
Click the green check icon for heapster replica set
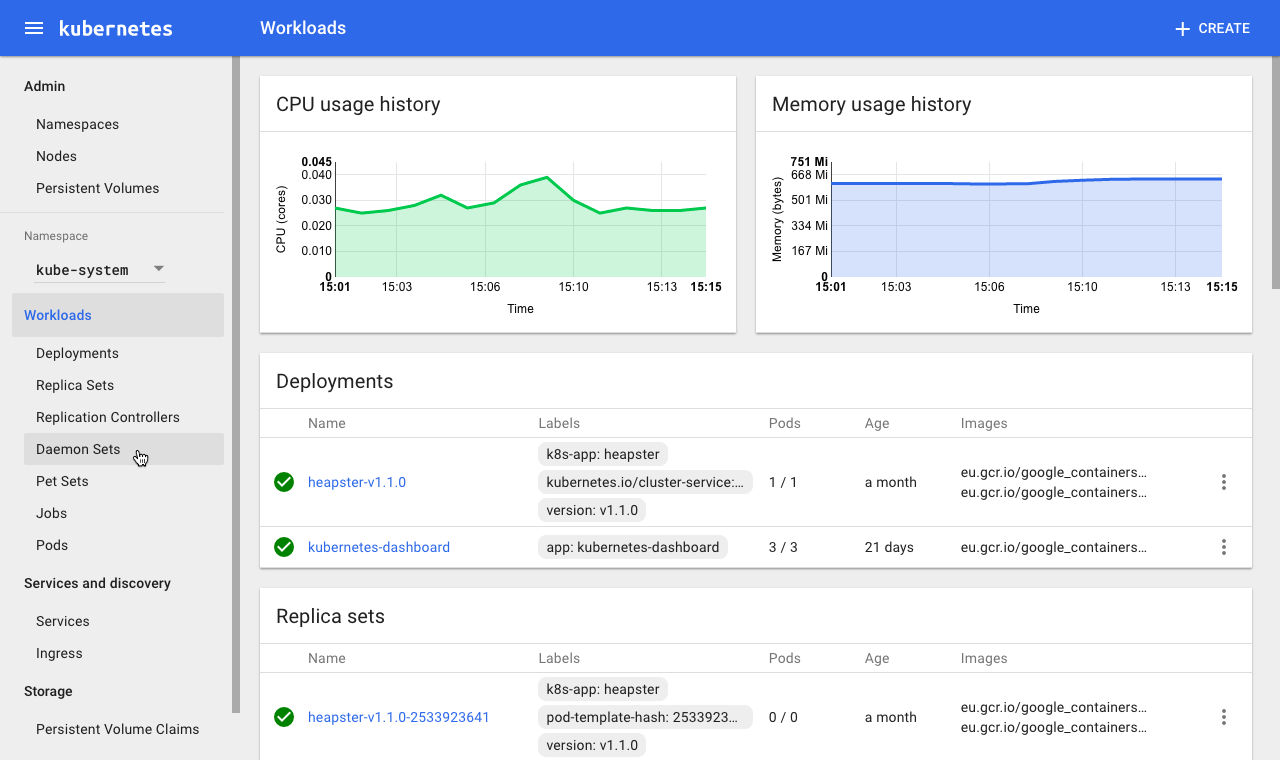point(283,717)
